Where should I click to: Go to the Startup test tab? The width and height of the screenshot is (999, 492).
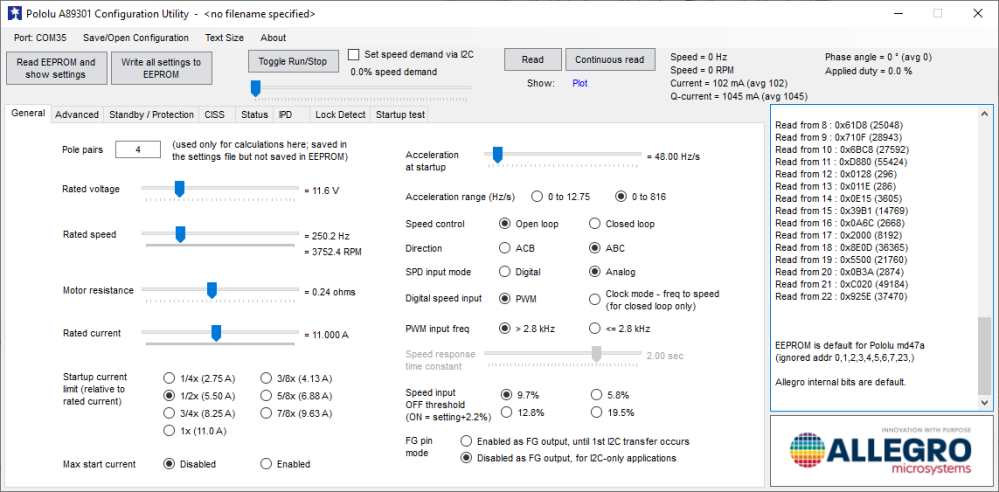coord(400,115)
